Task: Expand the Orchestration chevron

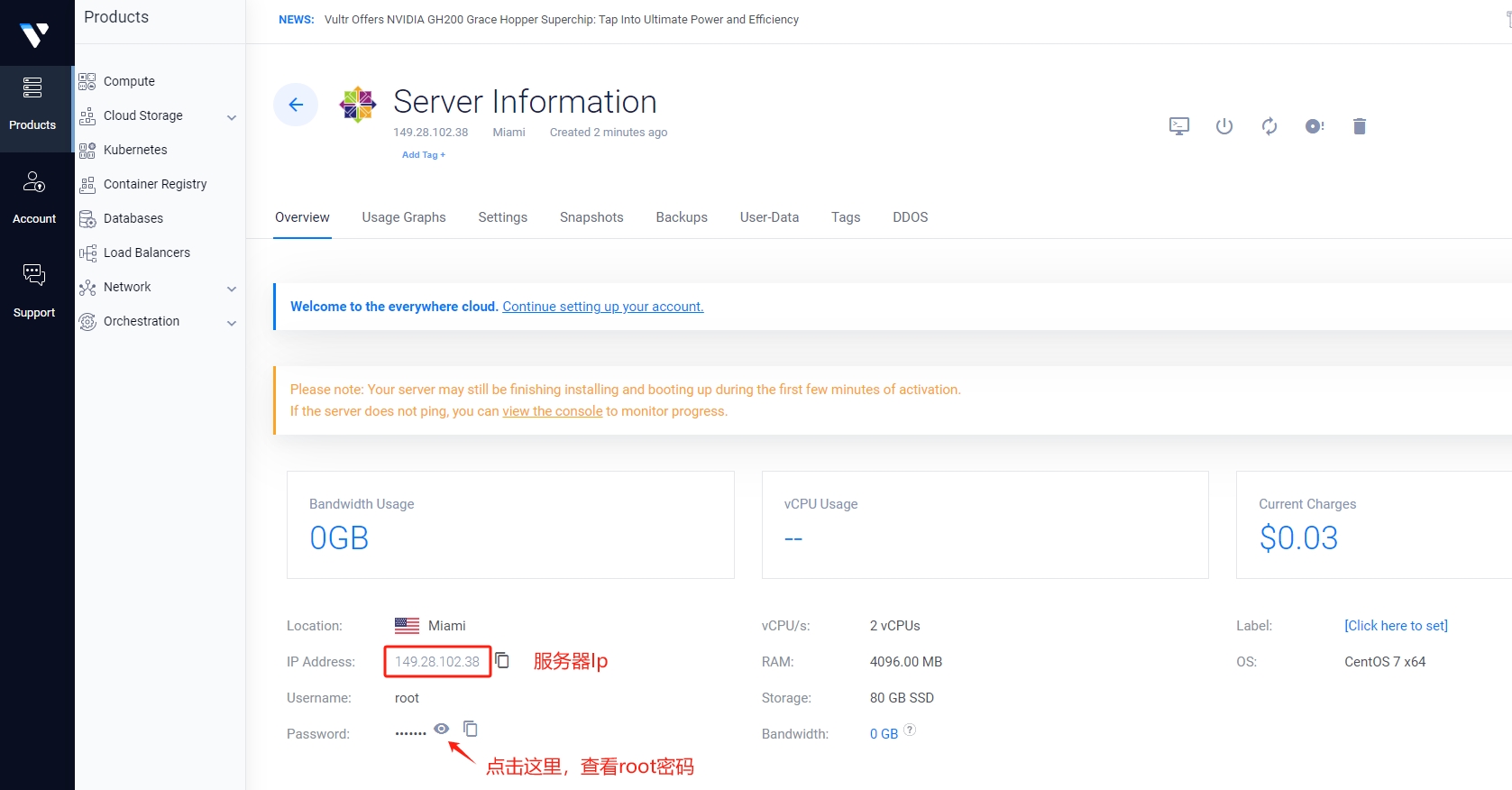Action: click(232, 323)
